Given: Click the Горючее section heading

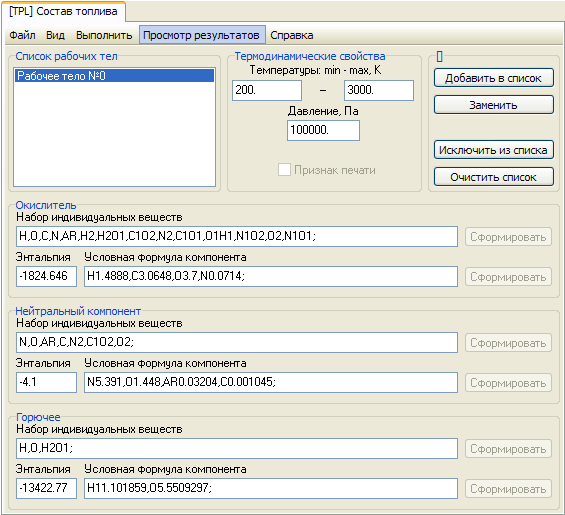Looking at the screenshot, I should 38,417.
